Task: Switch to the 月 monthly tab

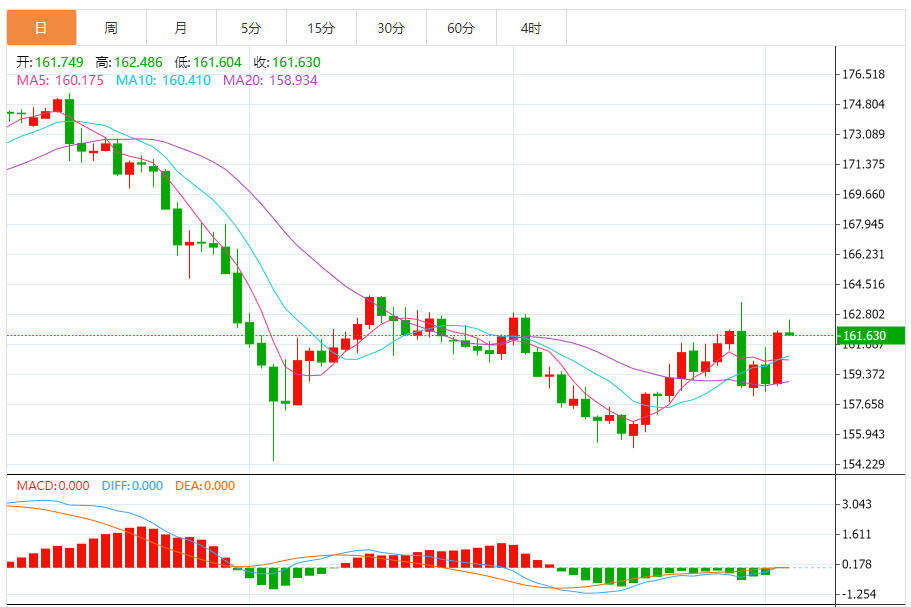Action: pos(181,27)
